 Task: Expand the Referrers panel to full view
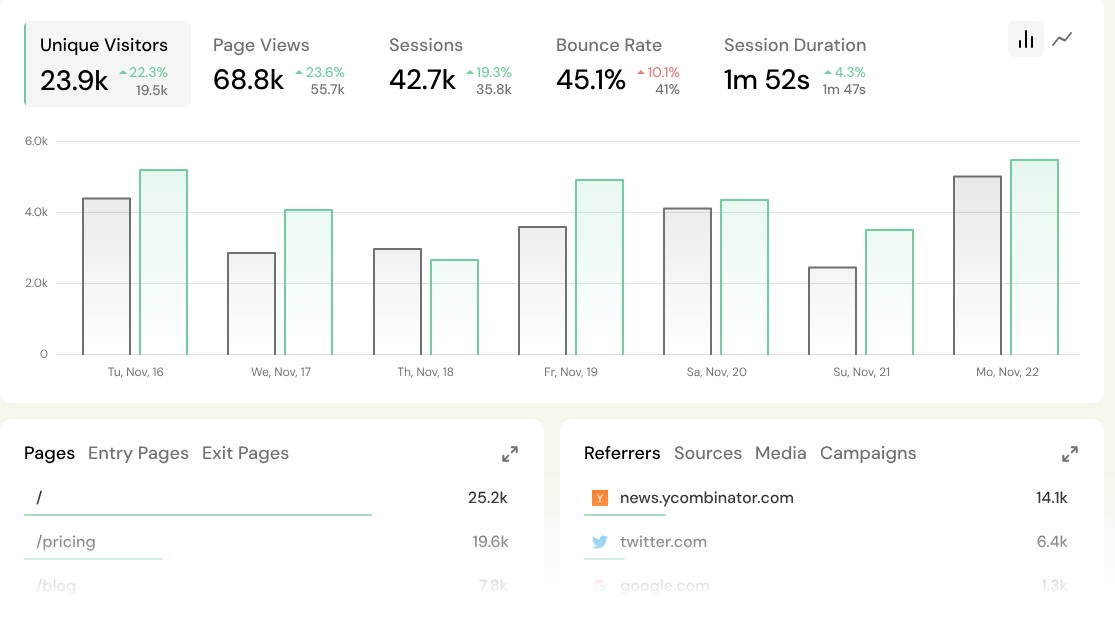[1070, 454]
